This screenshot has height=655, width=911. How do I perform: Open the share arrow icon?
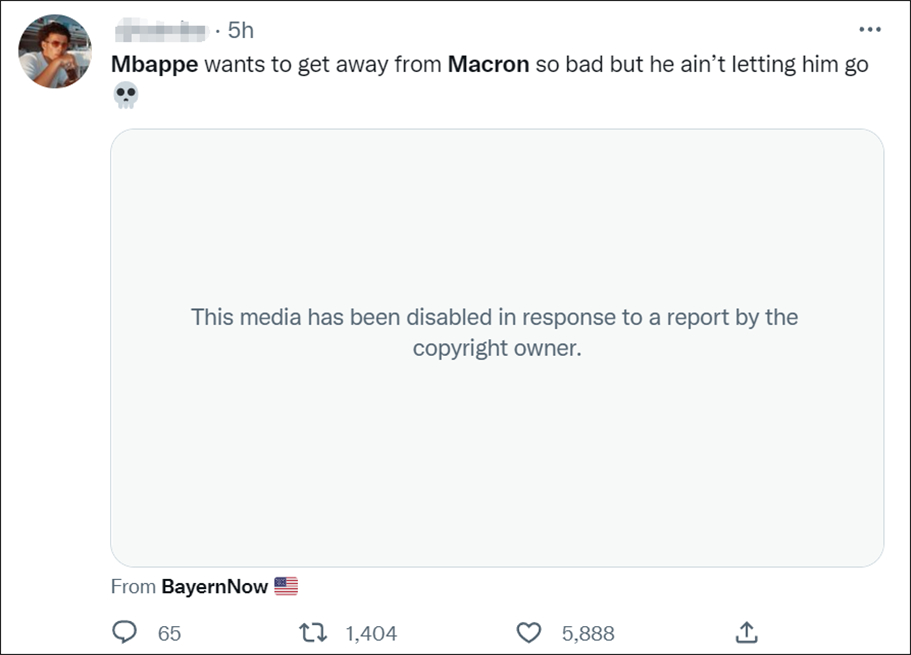746,633
